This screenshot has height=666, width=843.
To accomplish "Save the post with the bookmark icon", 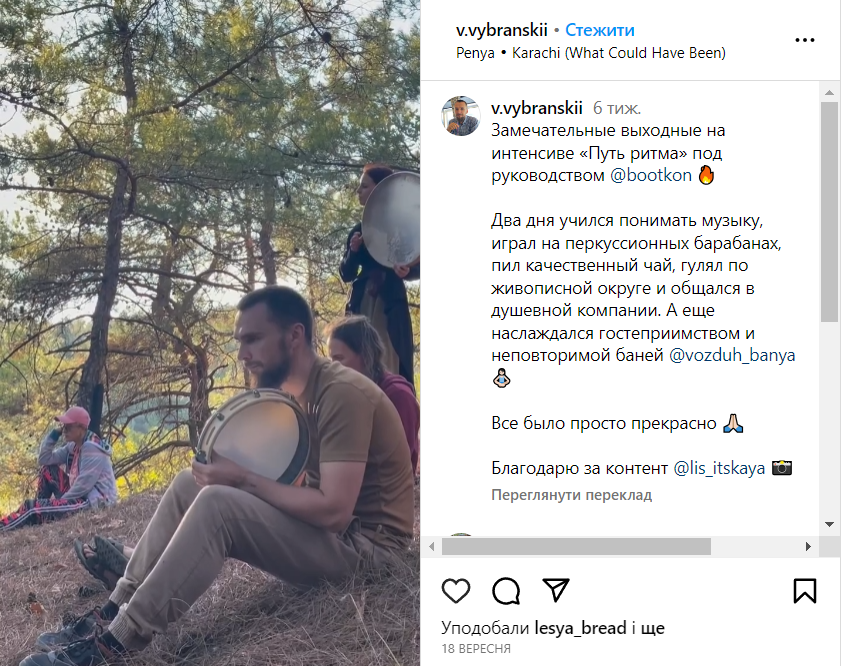I will [x=805, y=591].
